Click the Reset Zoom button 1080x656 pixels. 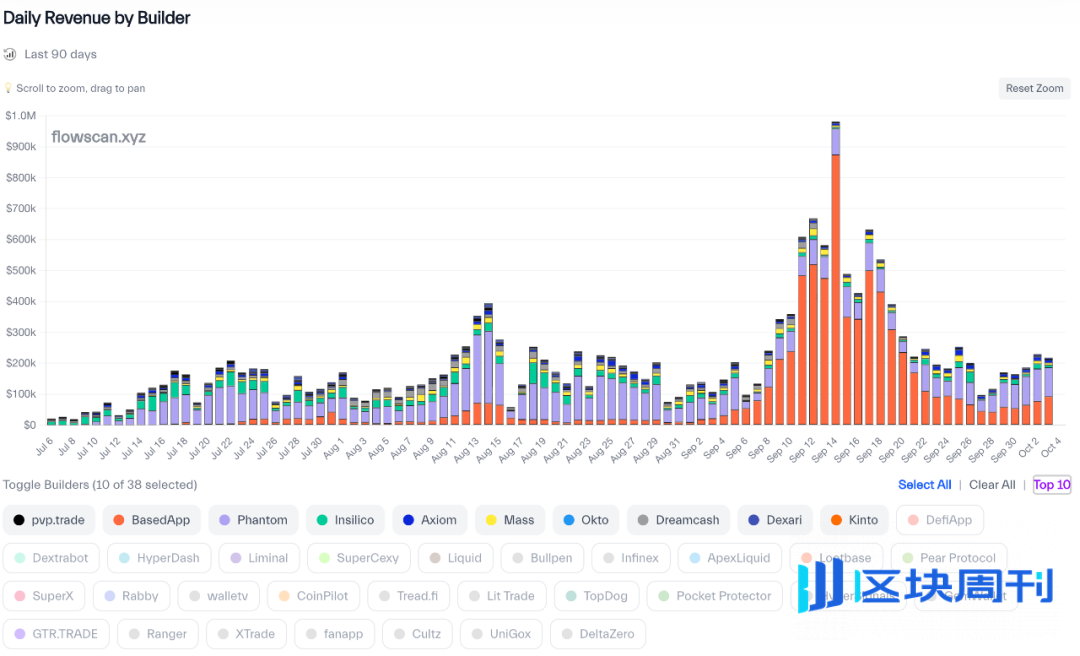pyautogui.click(x=1034, y=89)
